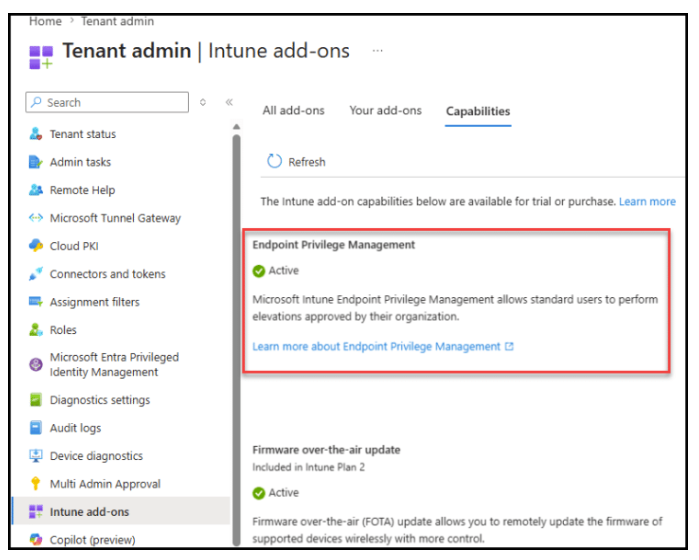Click the Connectors and tokens icon
Image resolution: width=699 pixels, height=560 pixels.
(36, 274)
